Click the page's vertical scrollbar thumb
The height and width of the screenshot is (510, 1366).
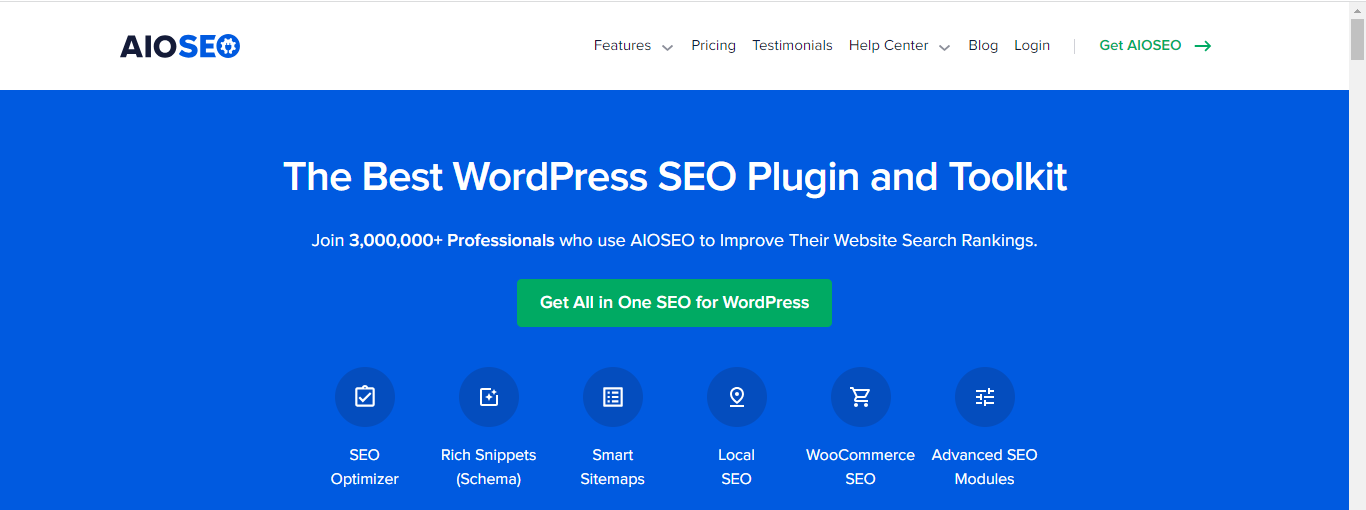point(1357,39)
